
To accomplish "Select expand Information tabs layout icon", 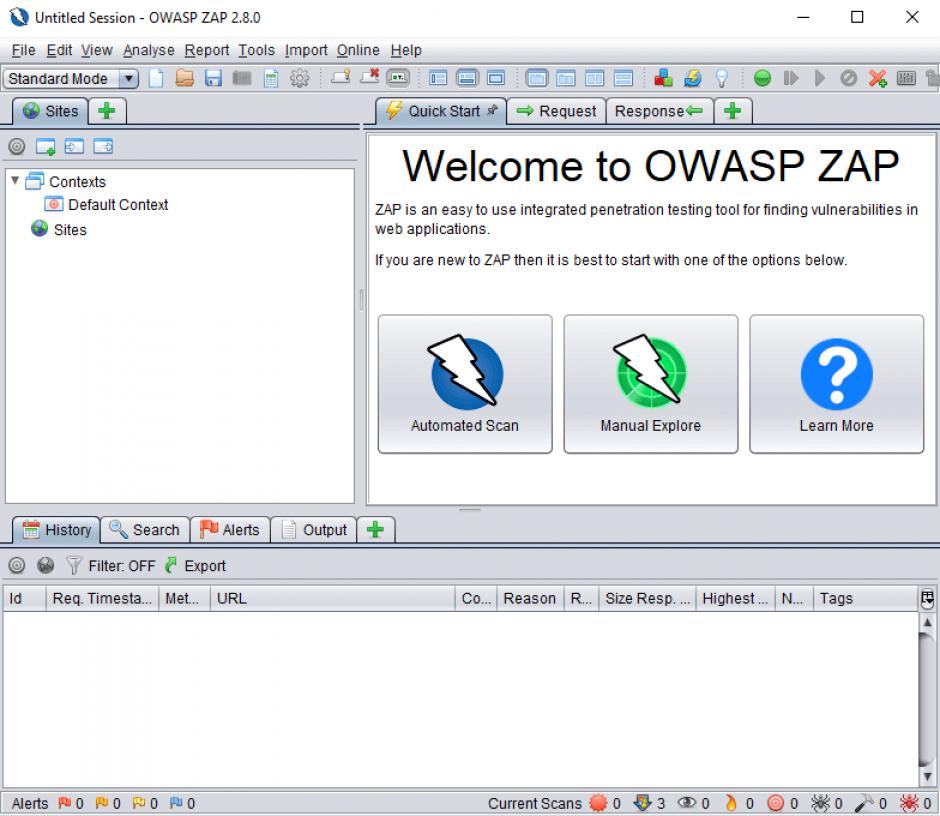I will 467,79.
